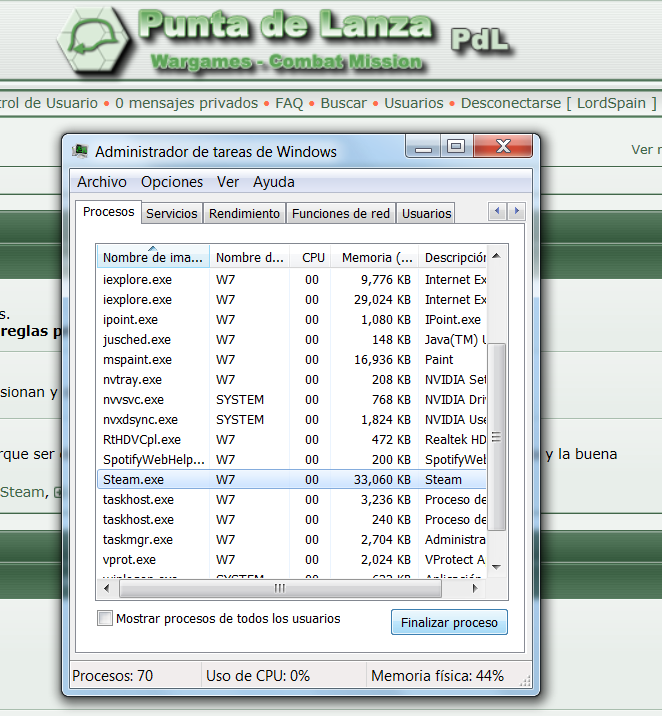
Task: Open 0 mensajes privados link in forum
Action: 186,103
